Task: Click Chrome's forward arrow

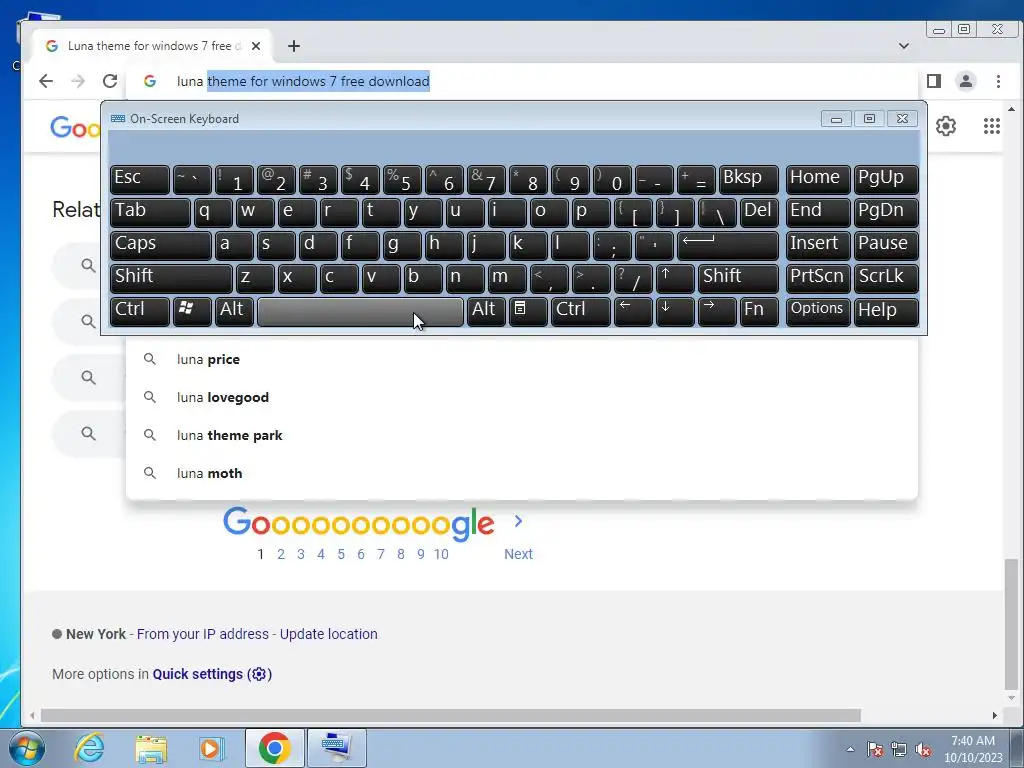Action: point(78,81)
